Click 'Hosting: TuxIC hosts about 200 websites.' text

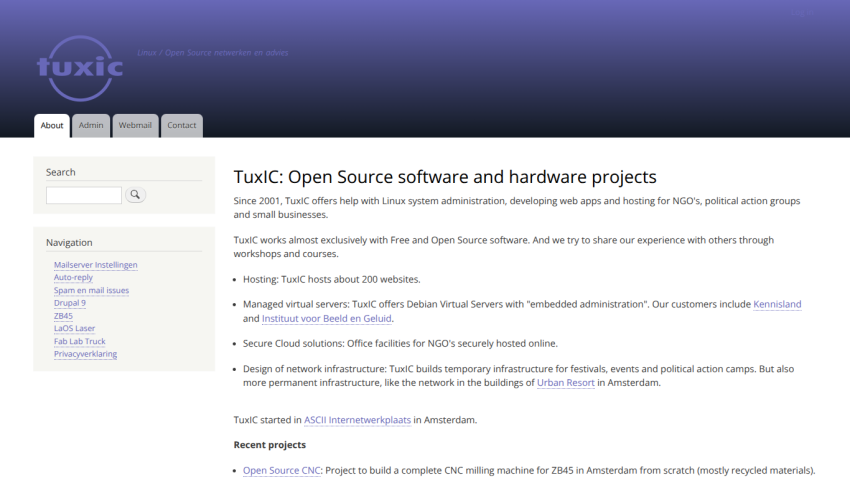point(331,280)
